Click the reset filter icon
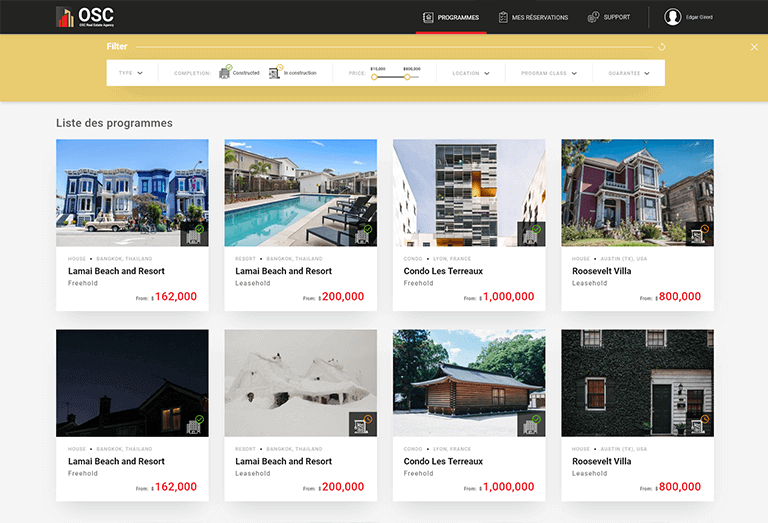 click(662, 47)
